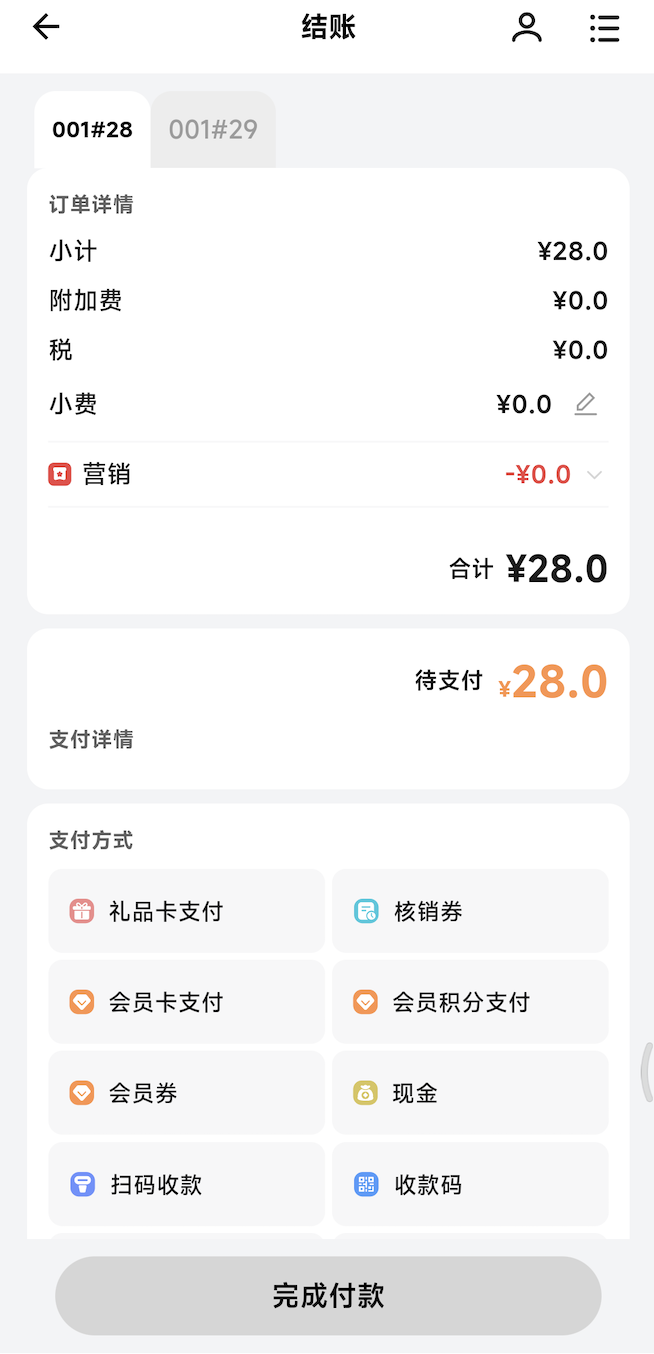
Task: Open the list menu icon
Action: [604, 28]
